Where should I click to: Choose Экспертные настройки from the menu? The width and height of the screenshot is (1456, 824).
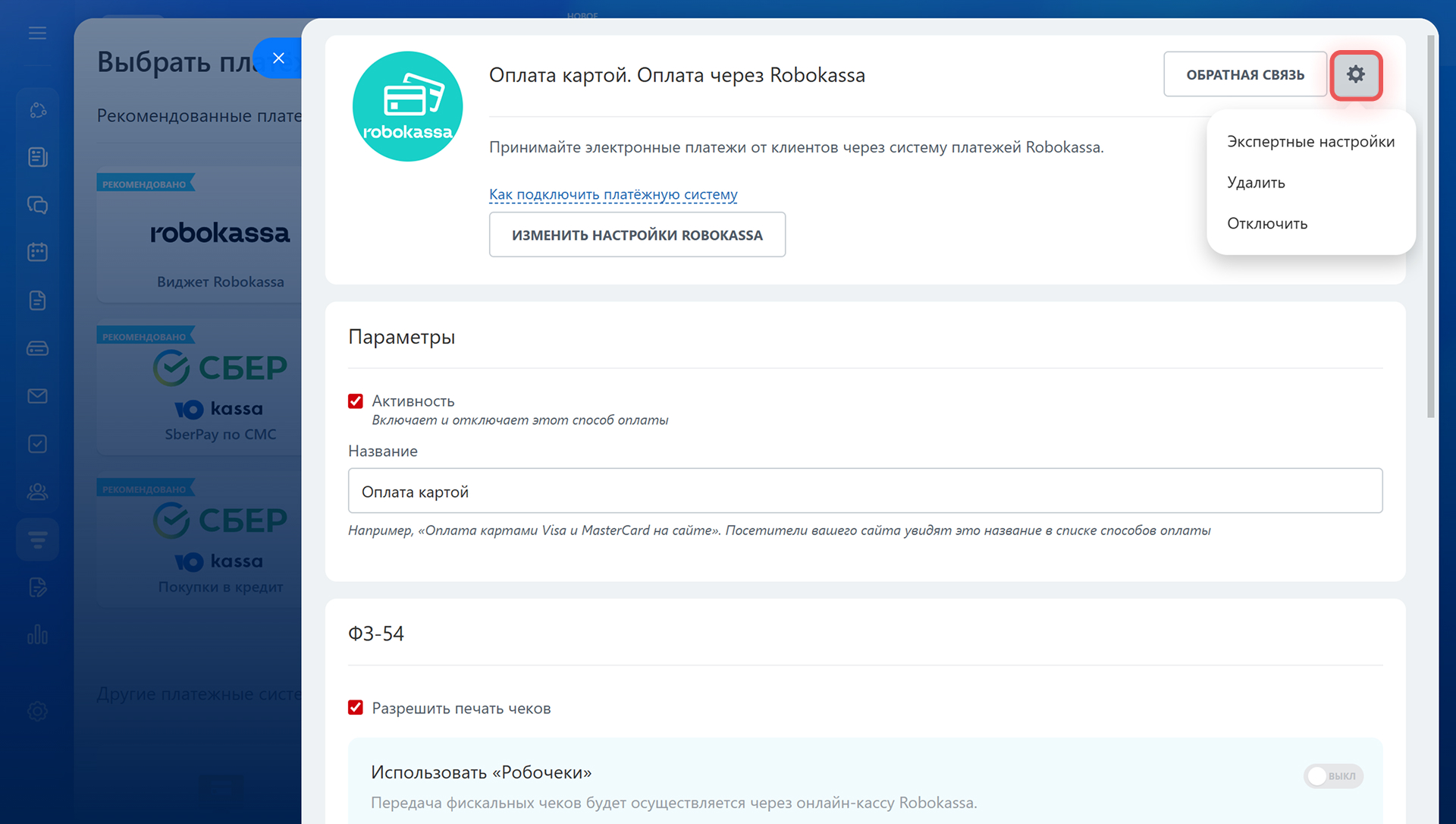(x=1310, y=142)
